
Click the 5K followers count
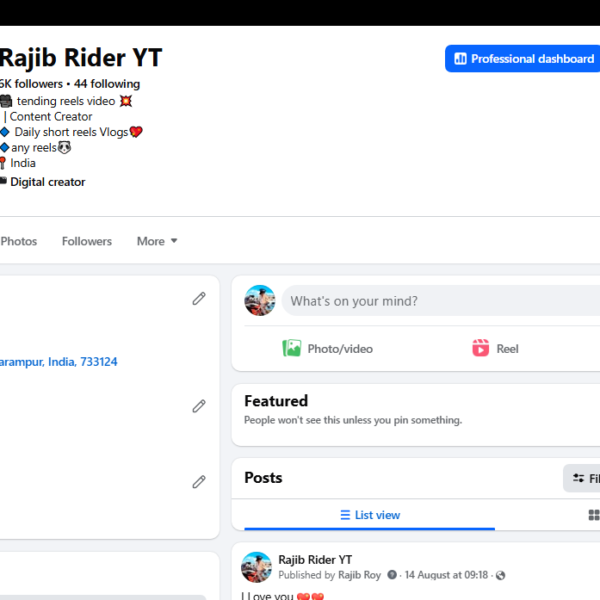click(x=31, y=84)
